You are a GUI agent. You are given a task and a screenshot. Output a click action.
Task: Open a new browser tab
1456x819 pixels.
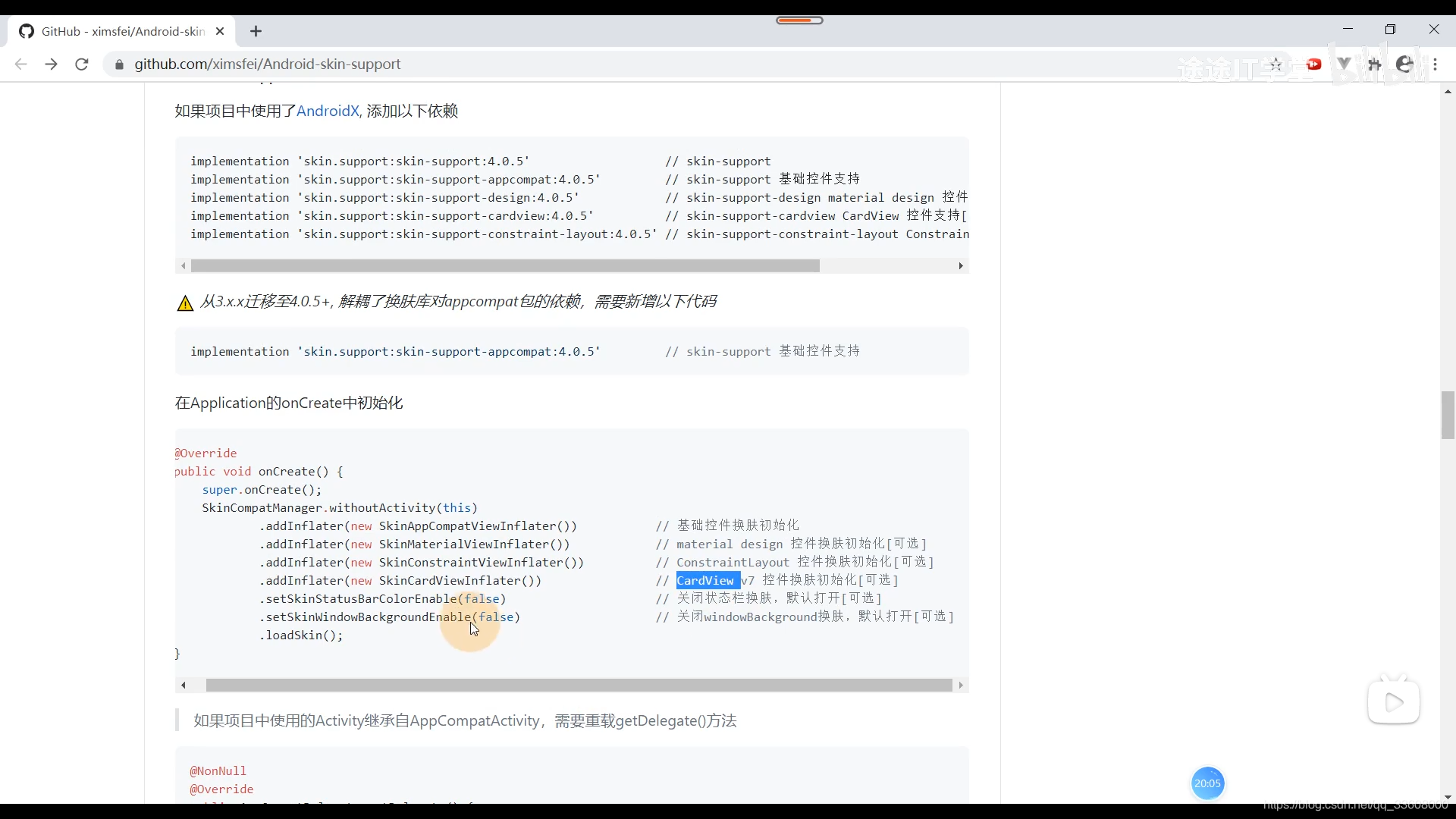pyautogui.click(x=256, y=31)
